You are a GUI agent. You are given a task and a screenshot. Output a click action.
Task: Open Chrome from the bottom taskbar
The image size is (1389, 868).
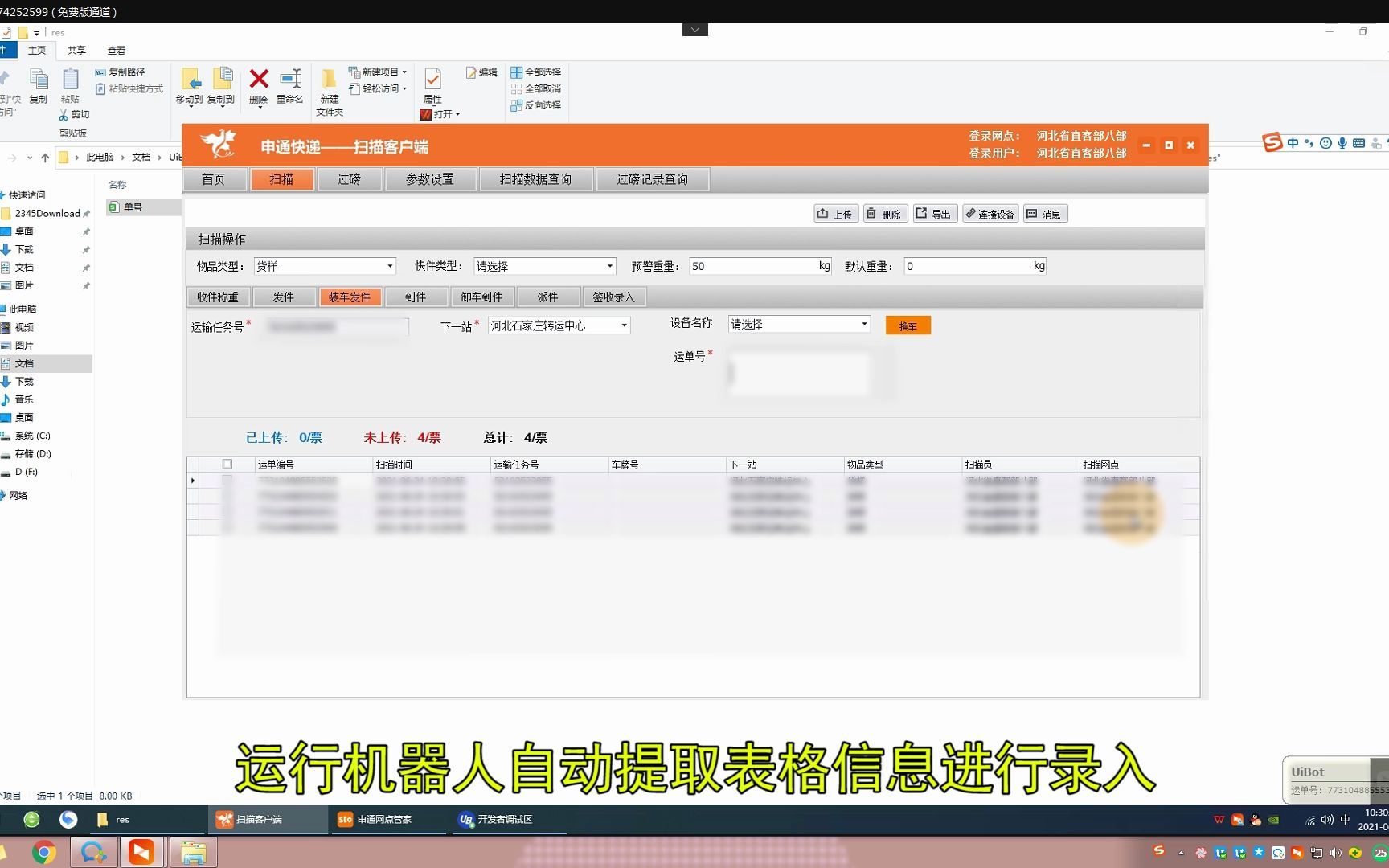click(44, 852)
